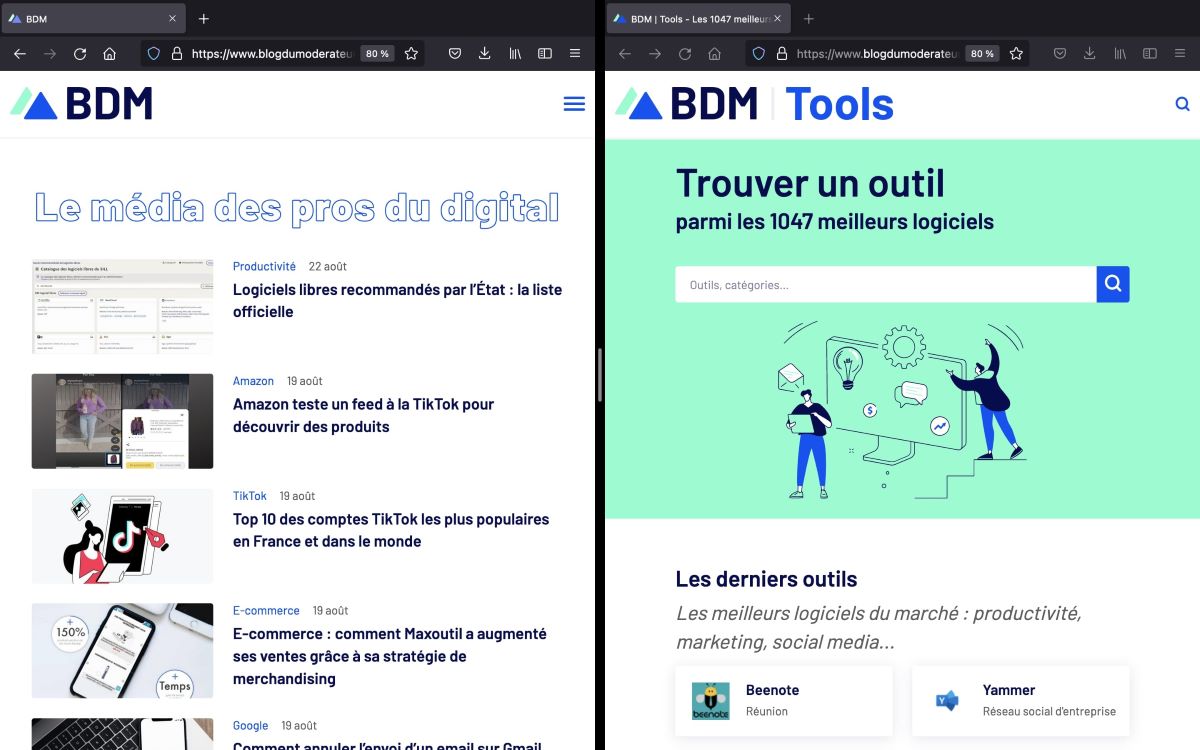The image size is (1200, 750).
Task: Click the 'Tools' wordmark in the page header
Action: pyautogui.click(x=839, y=104)
